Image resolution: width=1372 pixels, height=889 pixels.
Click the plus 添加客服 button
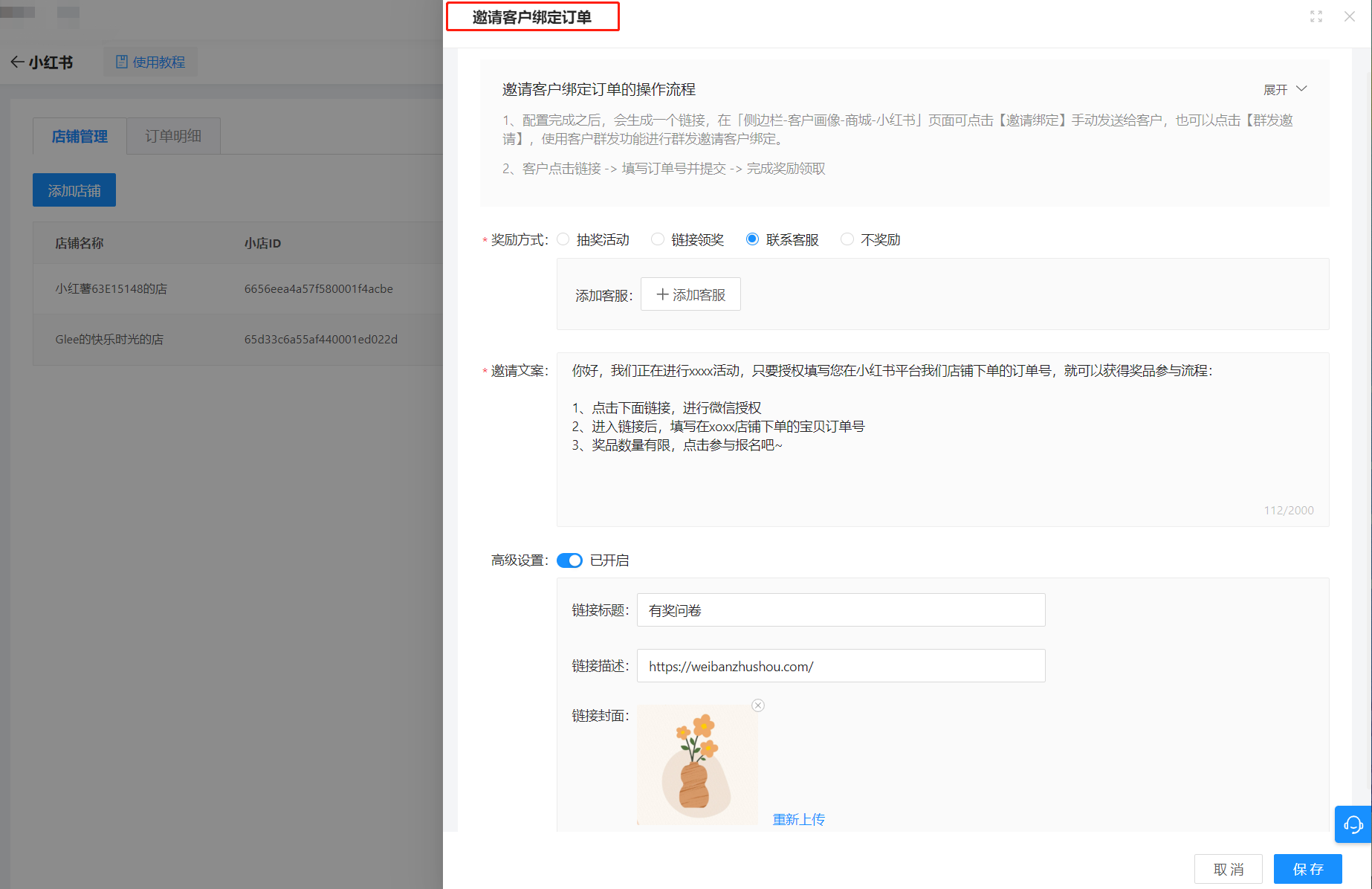[690, 295]
